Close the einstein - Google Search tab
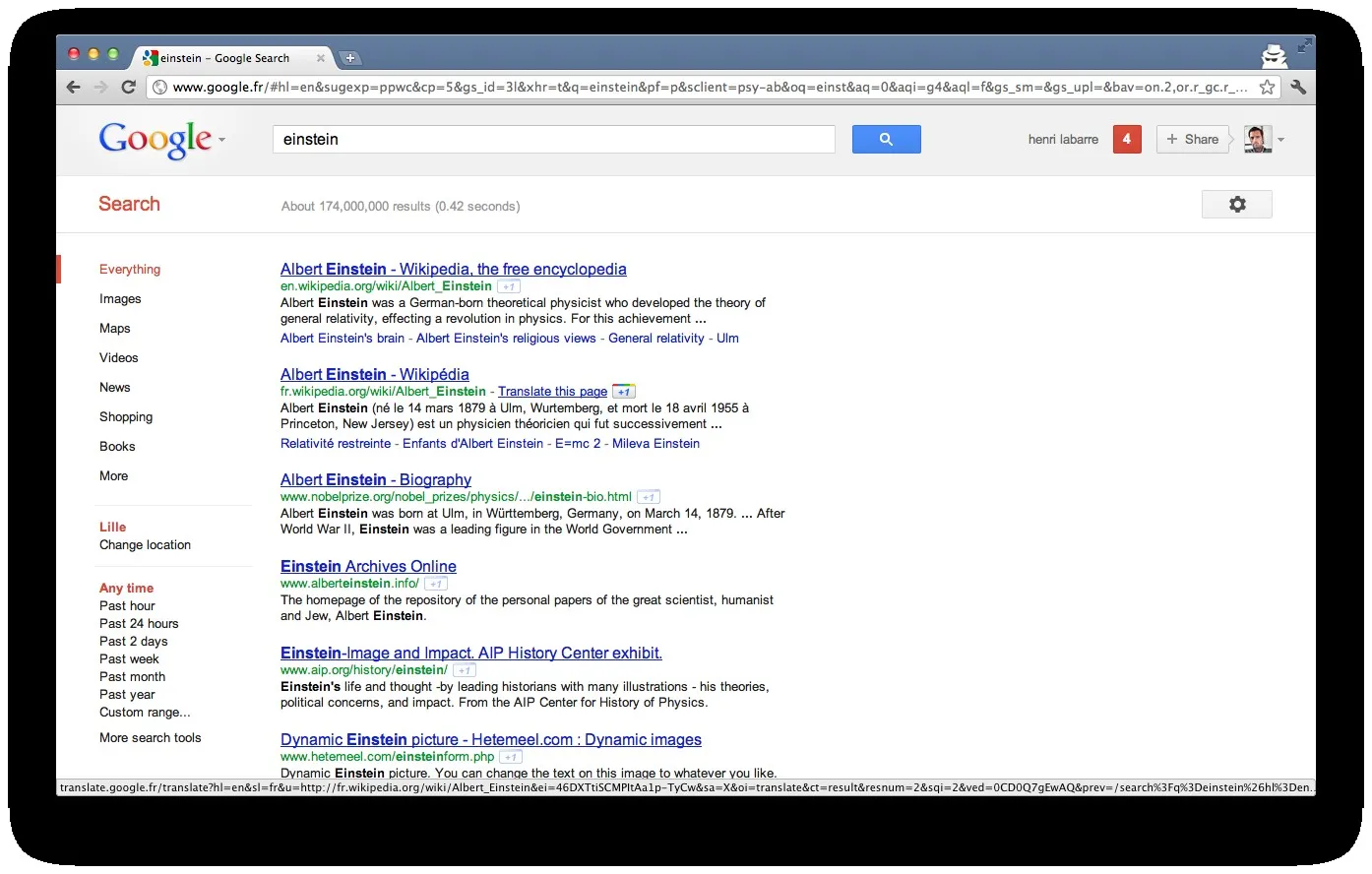 point(321,58)
